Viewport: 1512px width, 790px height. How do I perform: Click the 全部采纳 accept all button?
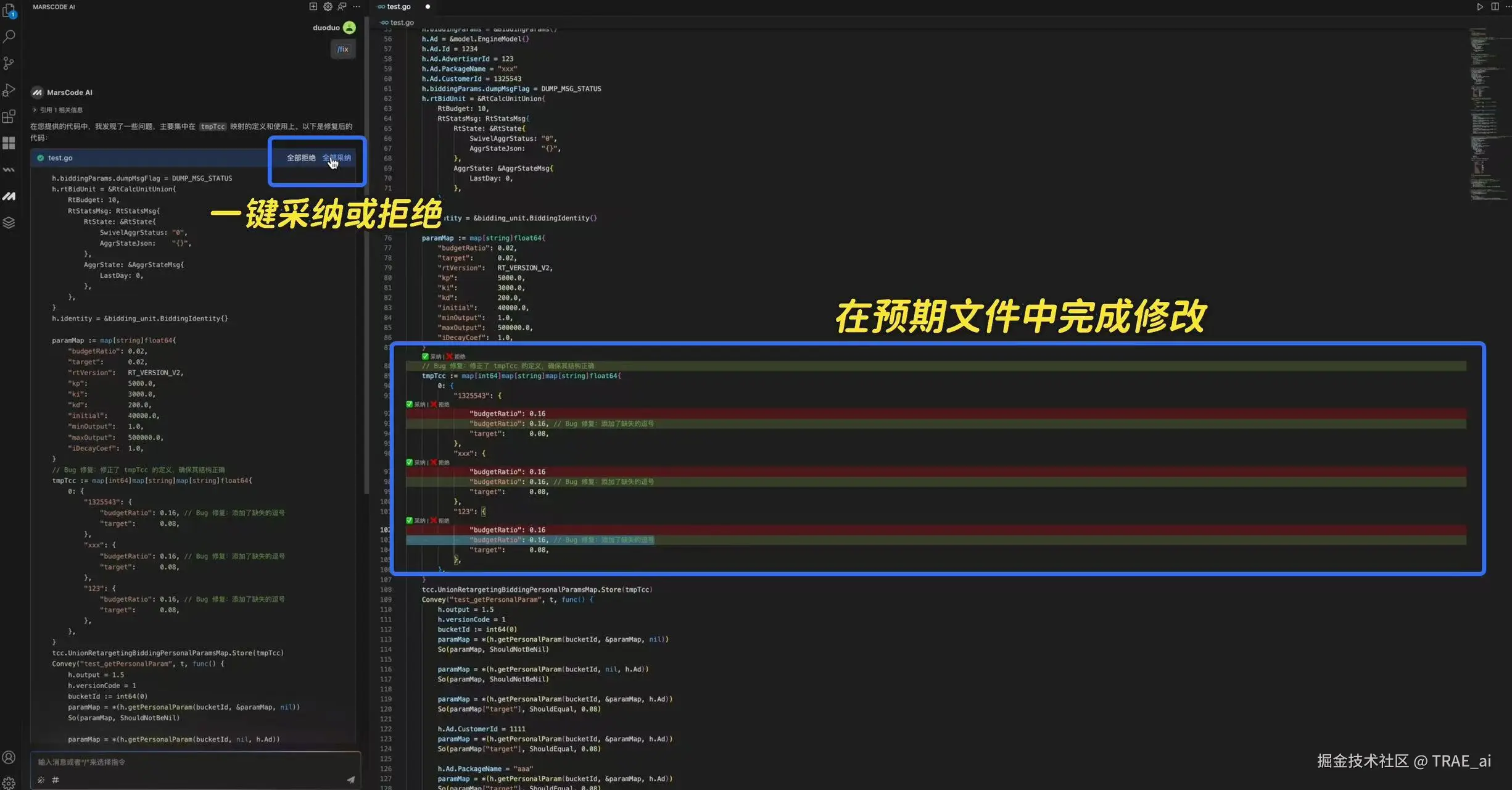(x=337, y=157)
